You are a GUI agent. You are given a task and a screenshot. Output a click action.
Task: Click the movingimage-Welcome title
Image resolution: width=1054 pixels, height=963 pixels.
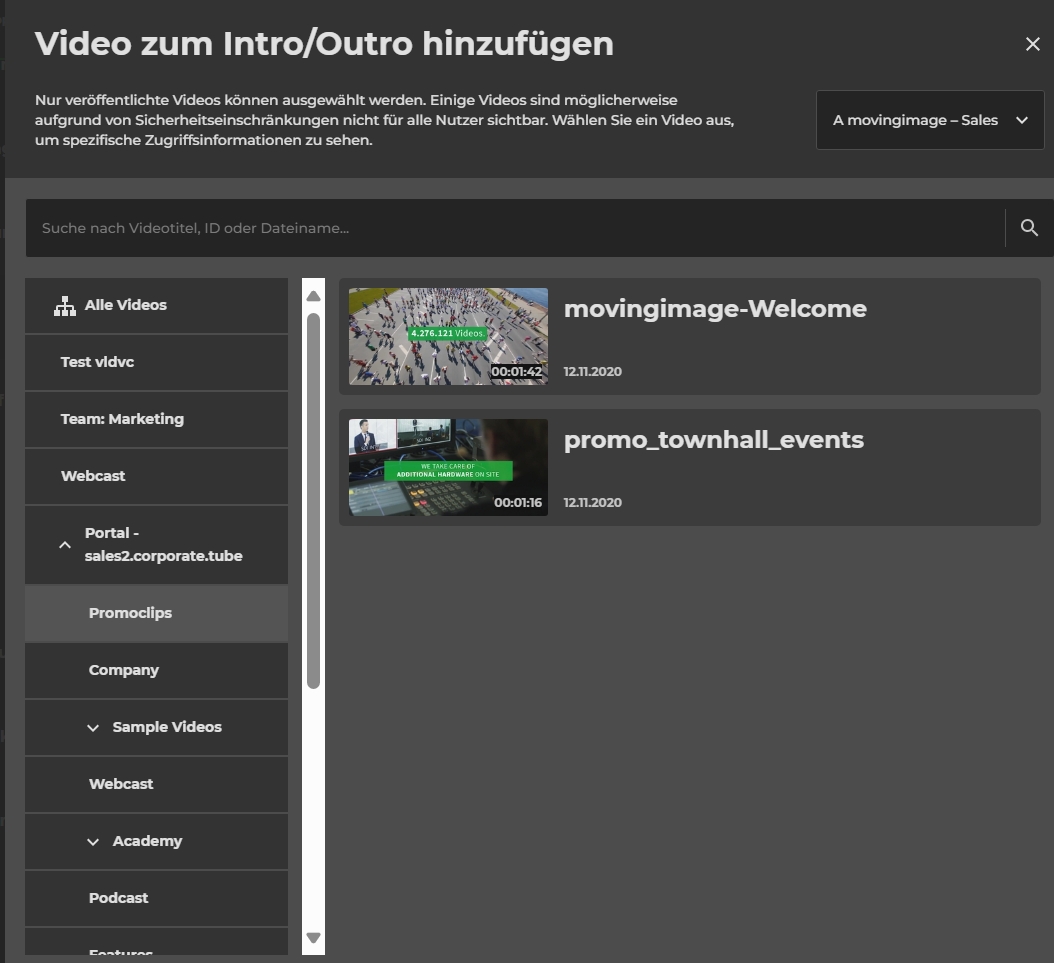tap(715, 309)
